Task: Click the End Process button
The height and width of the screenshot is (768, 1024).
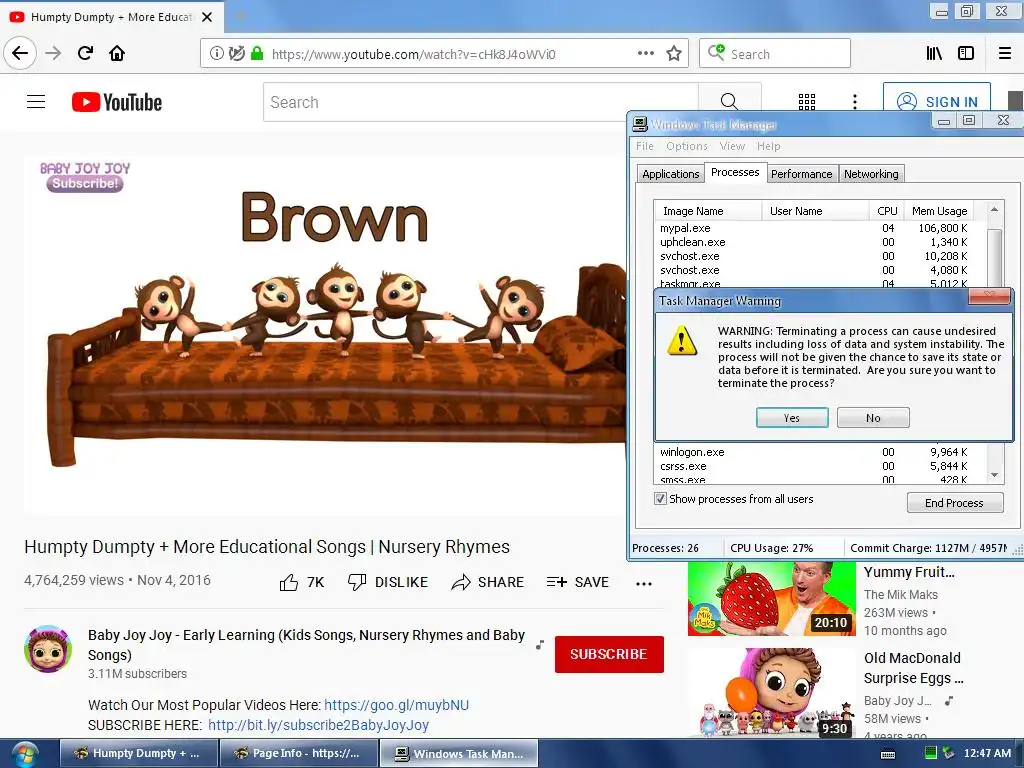Action: 955,503
